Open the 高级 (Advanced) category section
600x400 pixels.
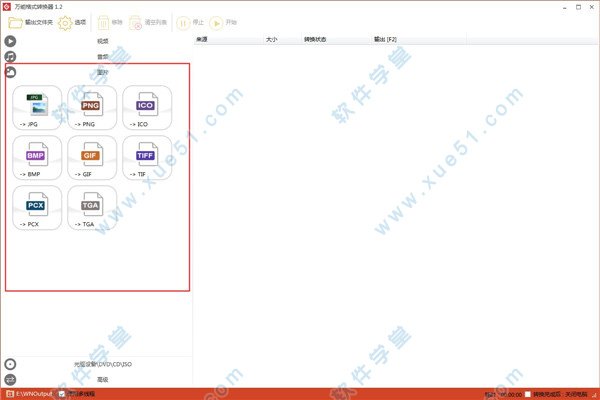[103, 380]
